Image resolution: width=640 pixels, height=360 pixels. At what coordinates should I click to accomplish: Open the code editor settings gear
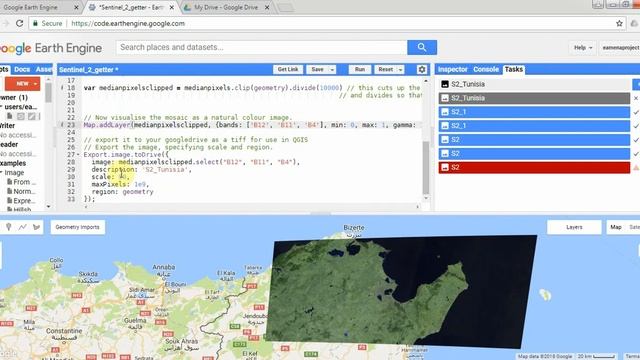pyautogui.click(x=422, y=69)
